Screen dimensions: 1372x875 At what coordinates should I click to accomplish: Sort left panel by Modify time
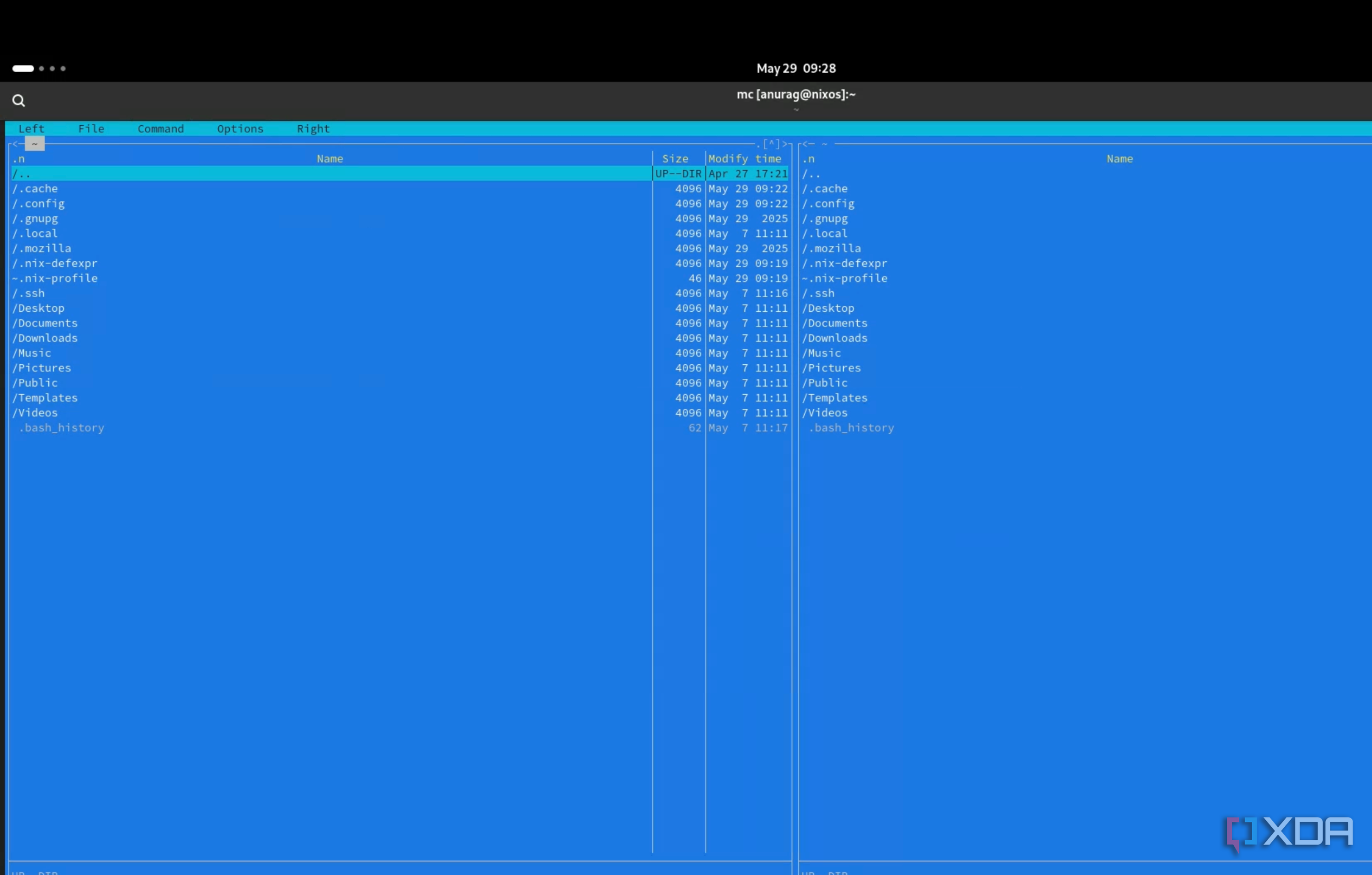(x=745, y=159)
